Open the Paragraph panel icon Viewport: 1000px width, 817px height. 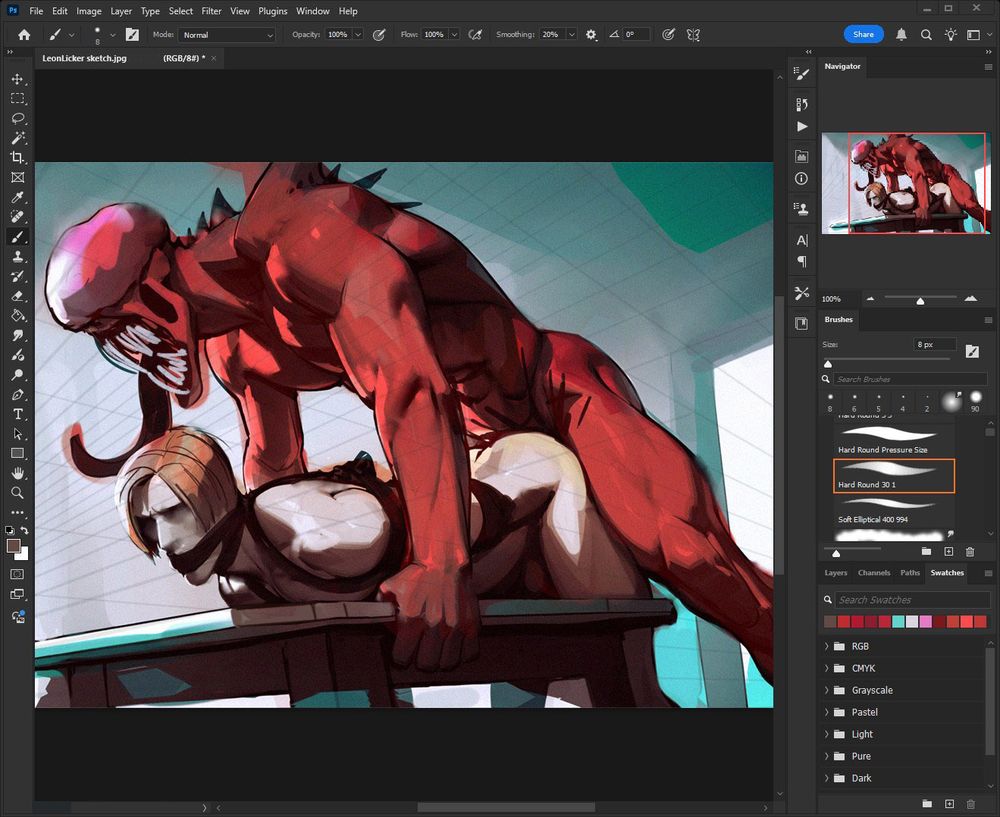(802, 261)
